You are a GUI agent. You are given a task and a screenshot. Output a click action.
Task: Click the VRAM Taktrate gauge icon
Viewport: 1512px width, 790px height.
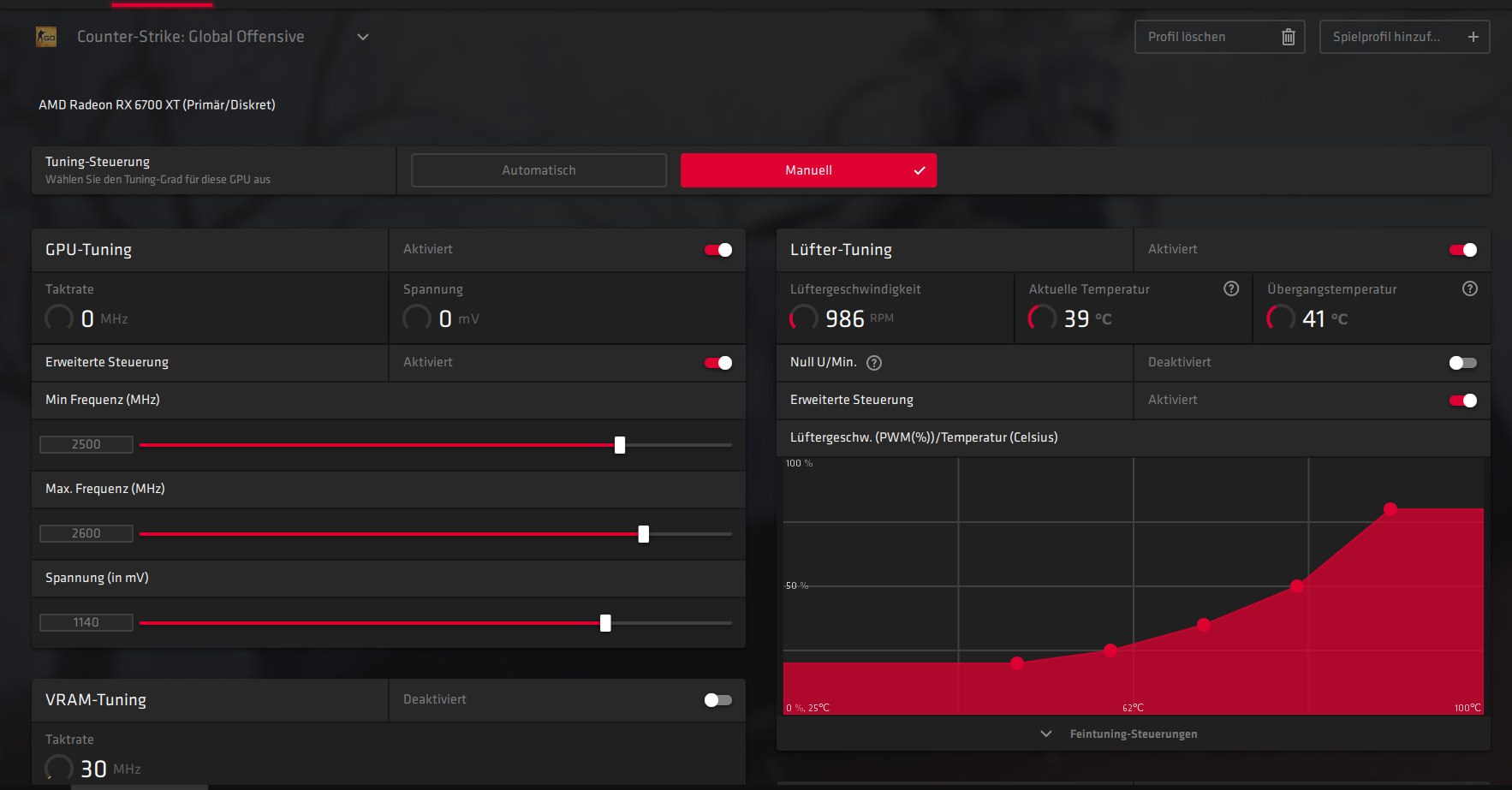pos(59,768)
